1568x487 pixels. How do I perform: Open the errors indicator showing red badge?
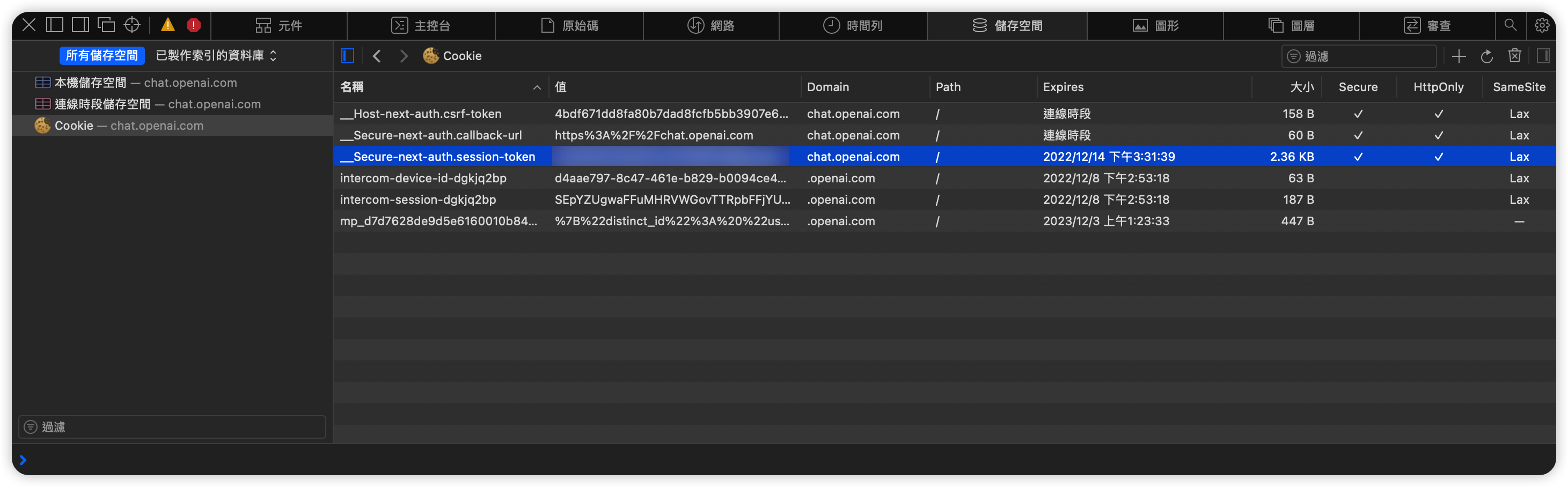coord(194,24)
